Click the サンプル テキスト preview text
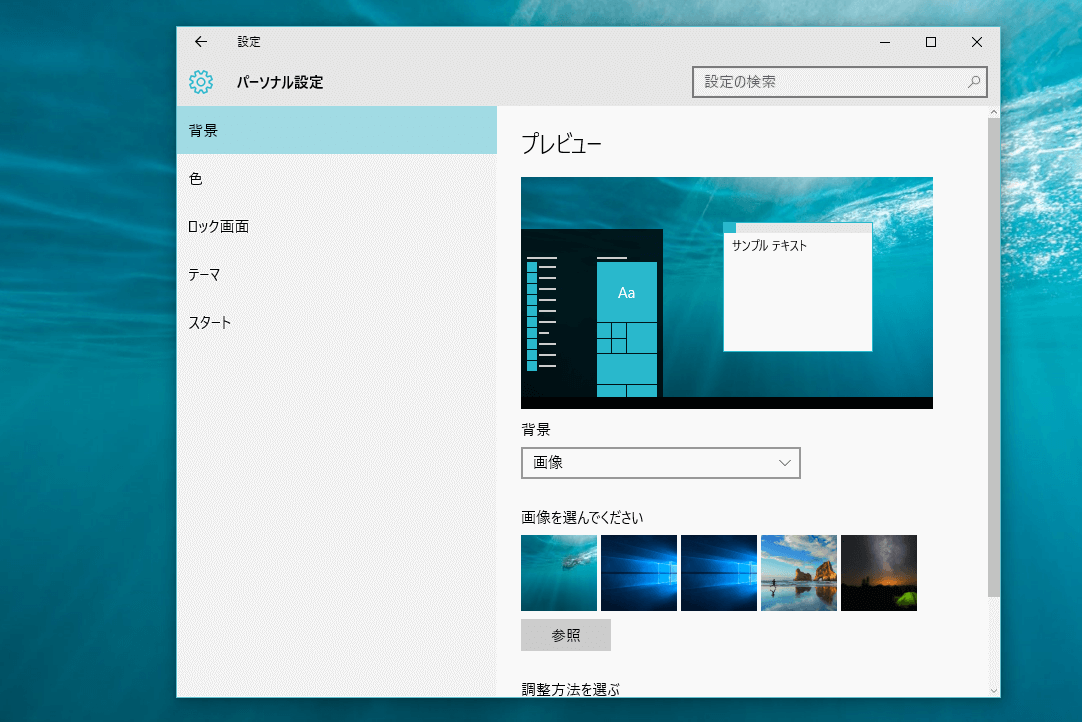Image resolution: width=1082 pixels, height=722 pixels. (769, 246)
